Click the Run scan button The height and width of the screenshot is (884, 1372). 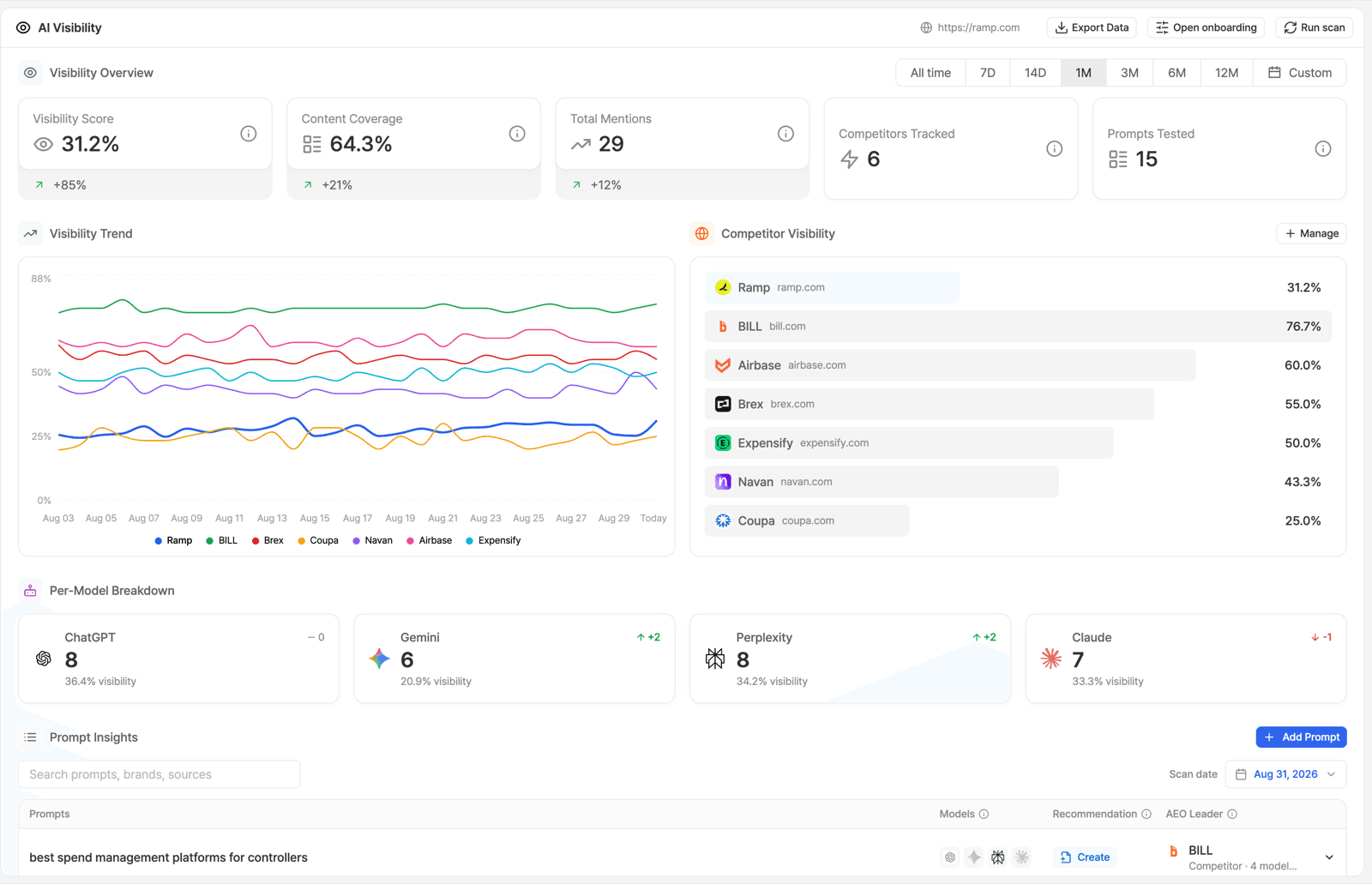1315,27
